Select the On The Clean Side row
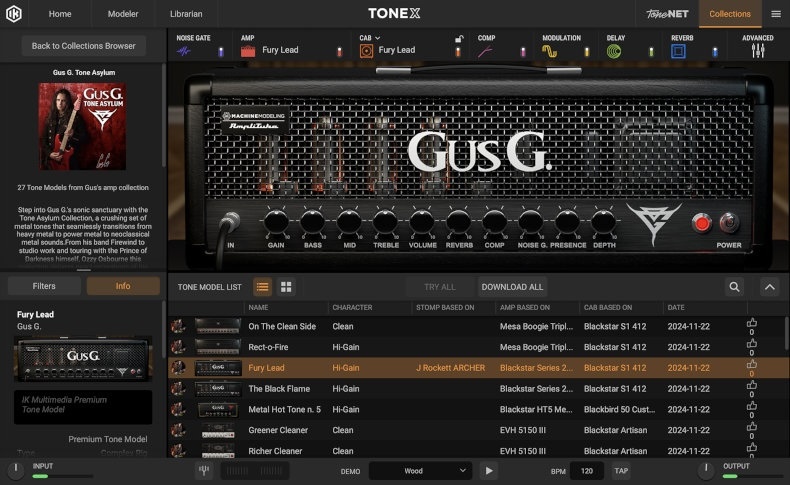 click(x=476, y=326)
